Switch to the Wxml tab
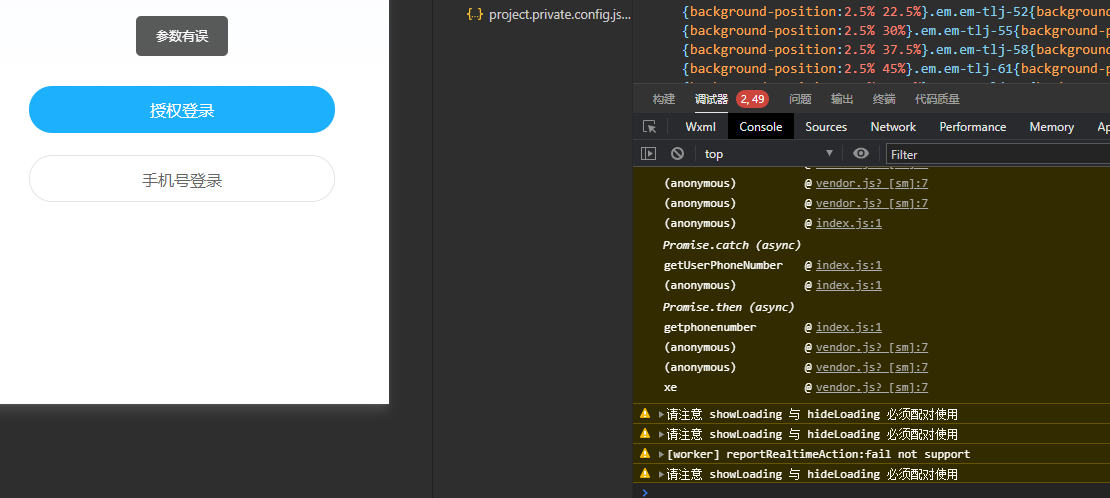The height and width of the screenshot is (498, 1110). (x=700, y=127)
